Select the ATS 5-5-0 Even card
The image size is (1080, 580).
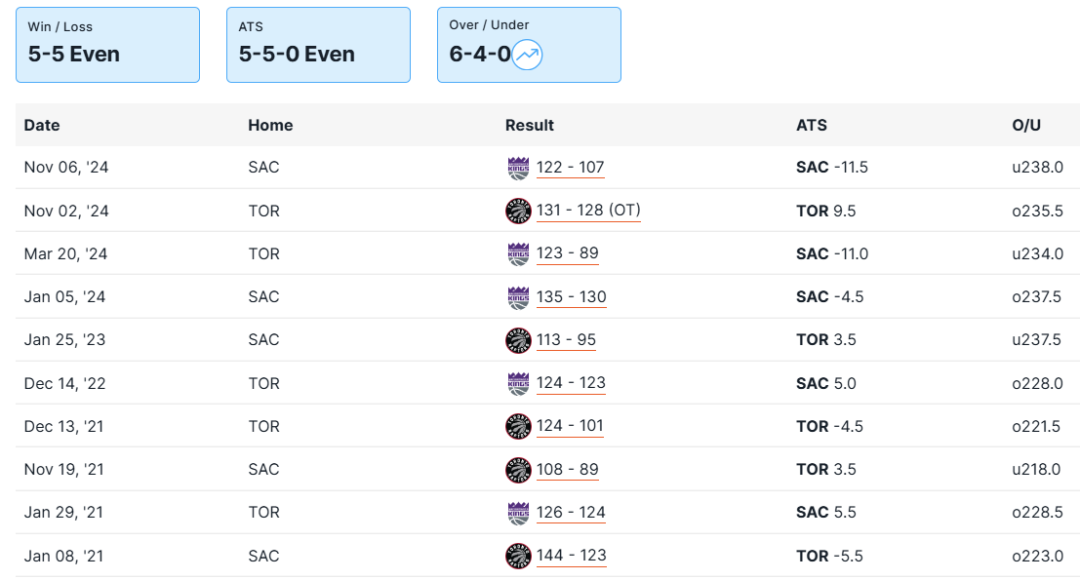click(318, 45)
